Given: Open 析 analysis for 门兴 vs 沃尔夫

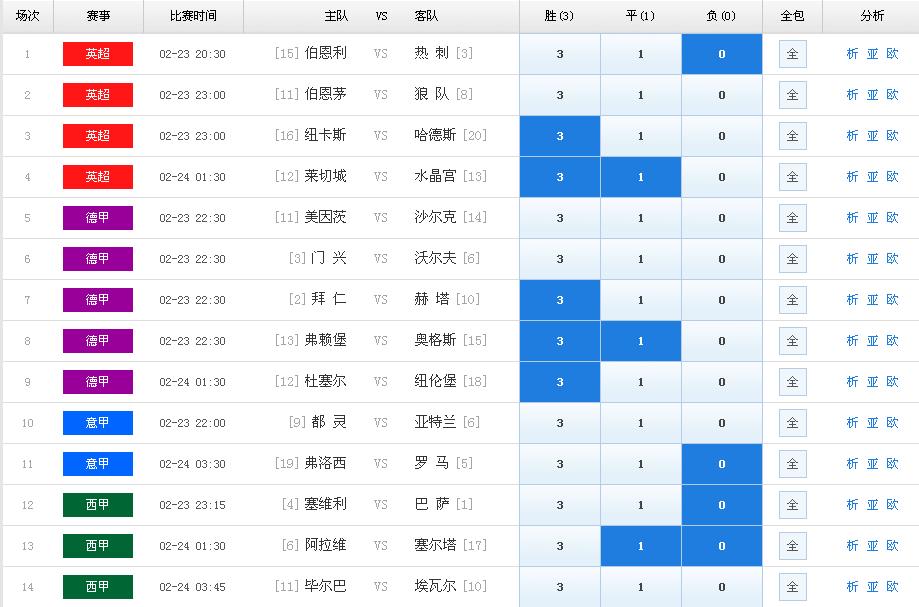Looking at the screenshot, I should point(853,259).
